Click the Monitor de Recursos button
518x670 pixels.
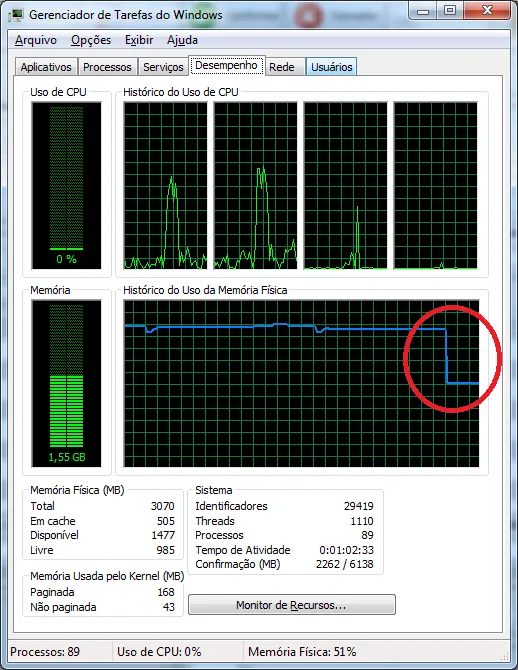(x=291, y=605)
